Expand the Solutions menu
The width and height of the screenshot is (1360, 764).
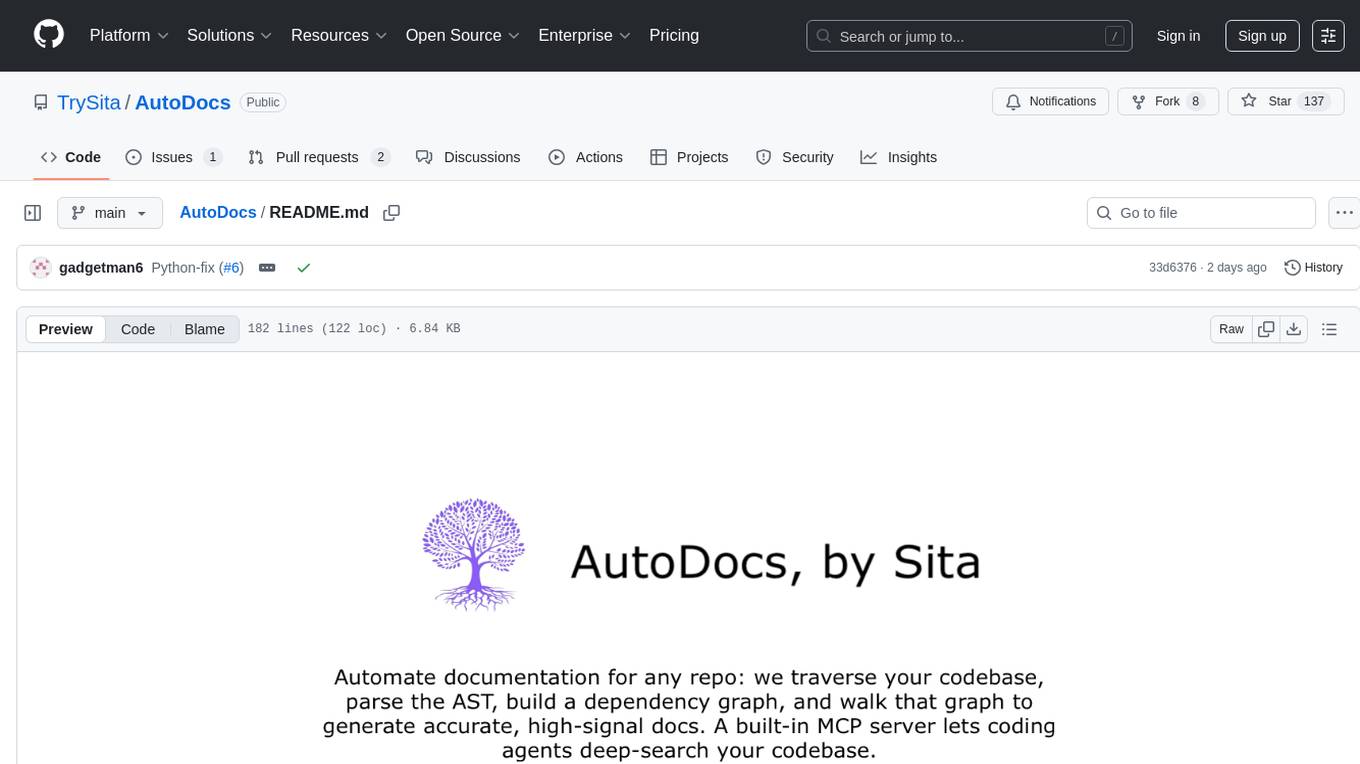tap(230, 35)
